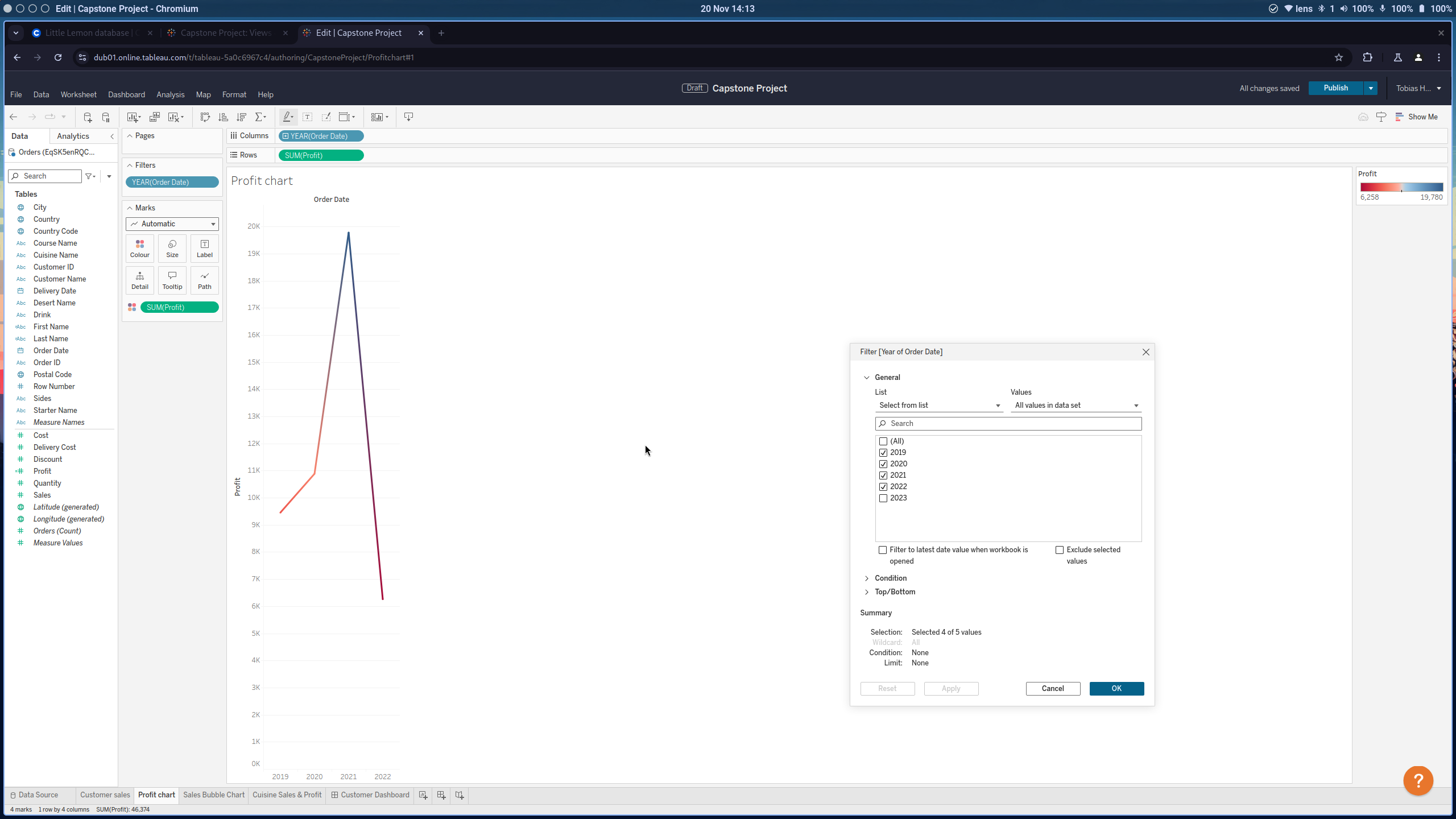Check the 2023 checkbox in filter
Screen dimensions: 1456x819
[883, 498]
